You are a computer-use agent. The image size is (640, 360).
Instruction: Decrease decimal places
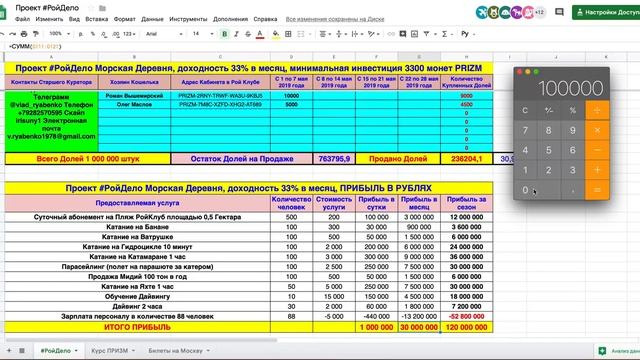[x=104, y=34]
